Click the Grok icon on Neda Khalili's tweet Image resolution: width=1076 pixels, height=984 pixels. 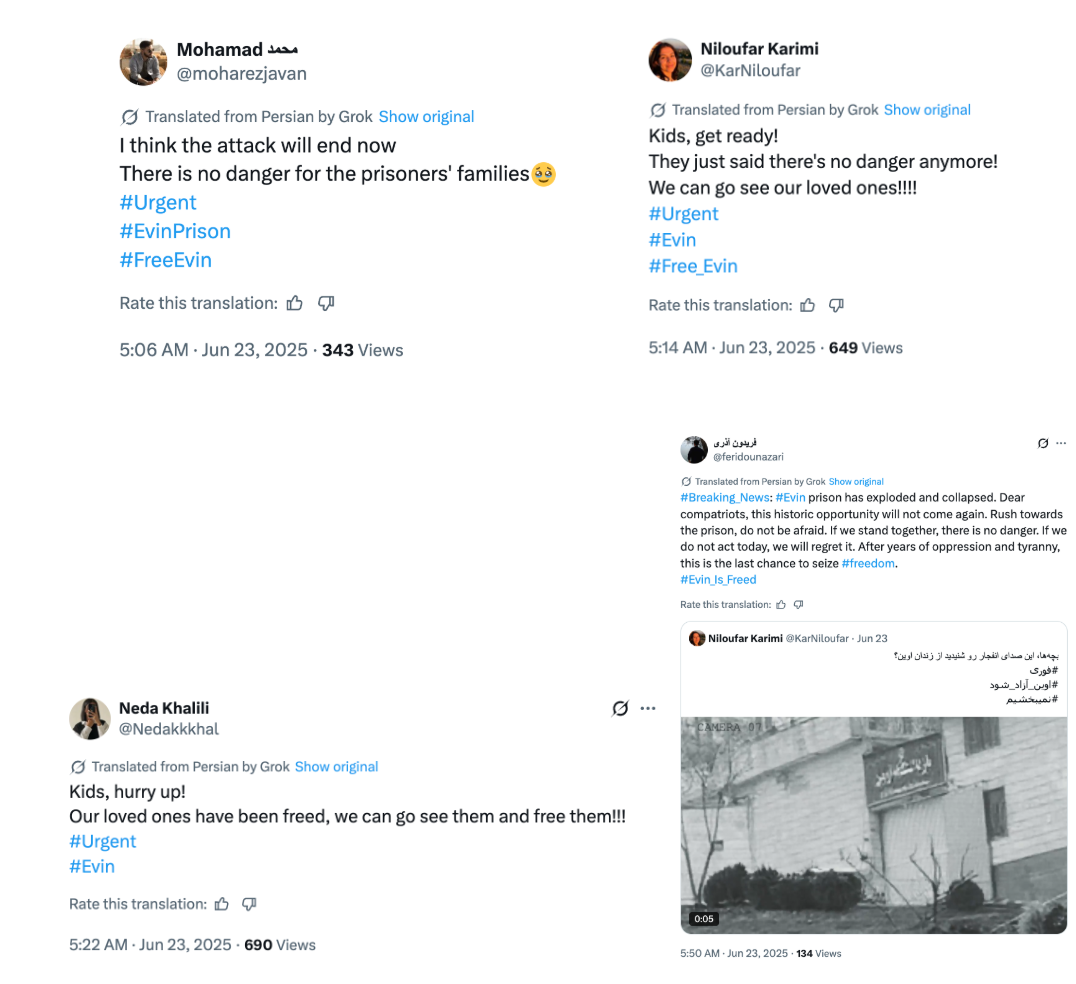coord(620,709)
